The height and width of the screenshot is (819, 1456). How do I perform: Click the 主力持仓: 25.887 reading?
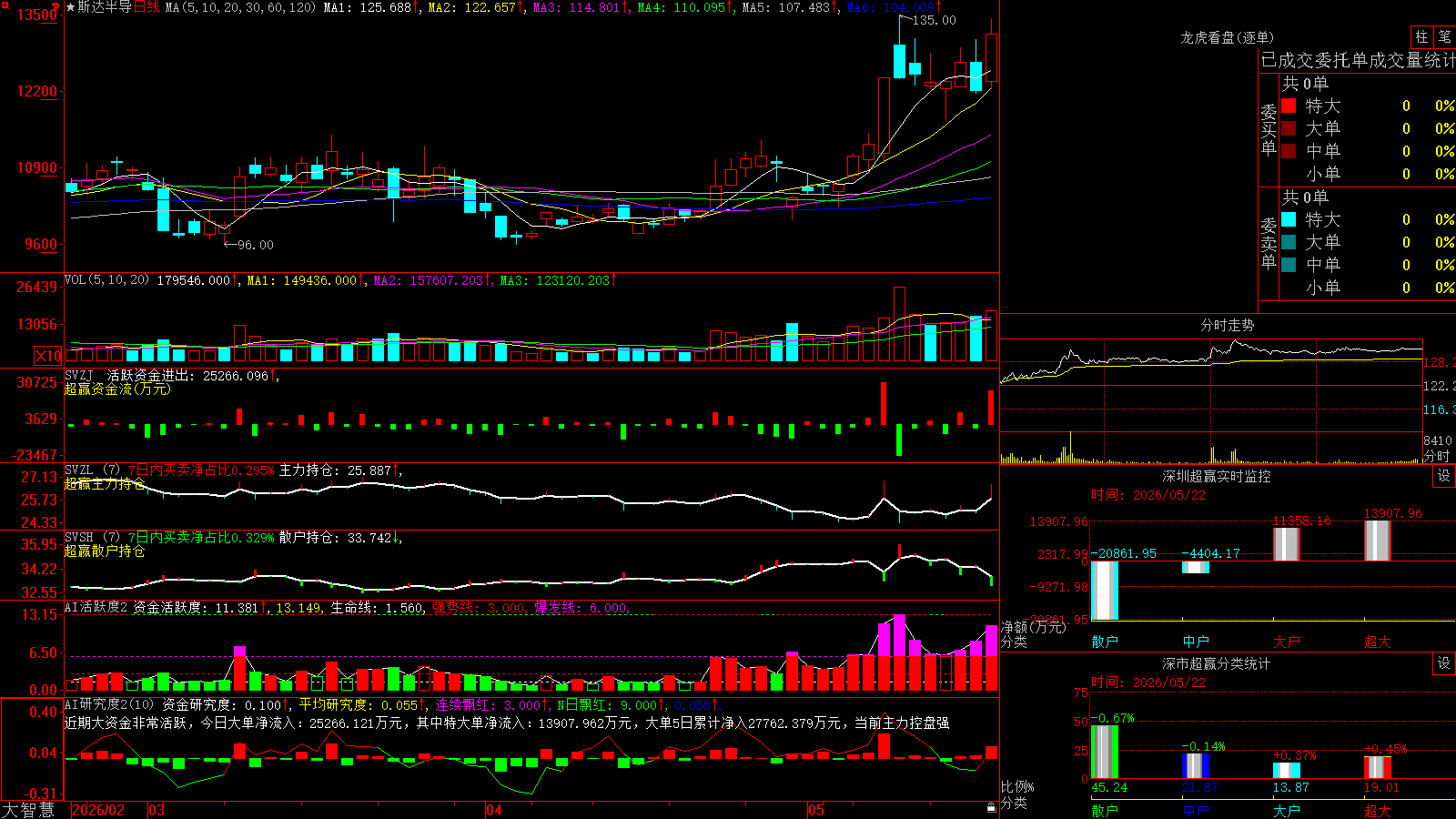[x=335, y=470]
